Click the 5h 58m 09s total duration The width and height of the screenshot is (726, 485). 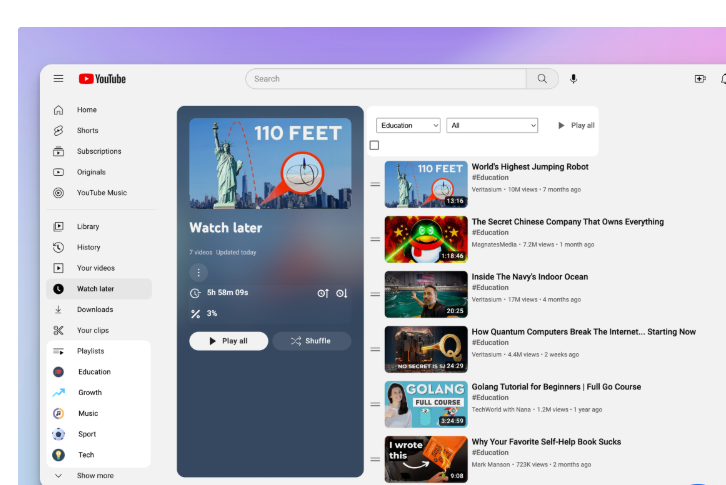coord(227,293)
